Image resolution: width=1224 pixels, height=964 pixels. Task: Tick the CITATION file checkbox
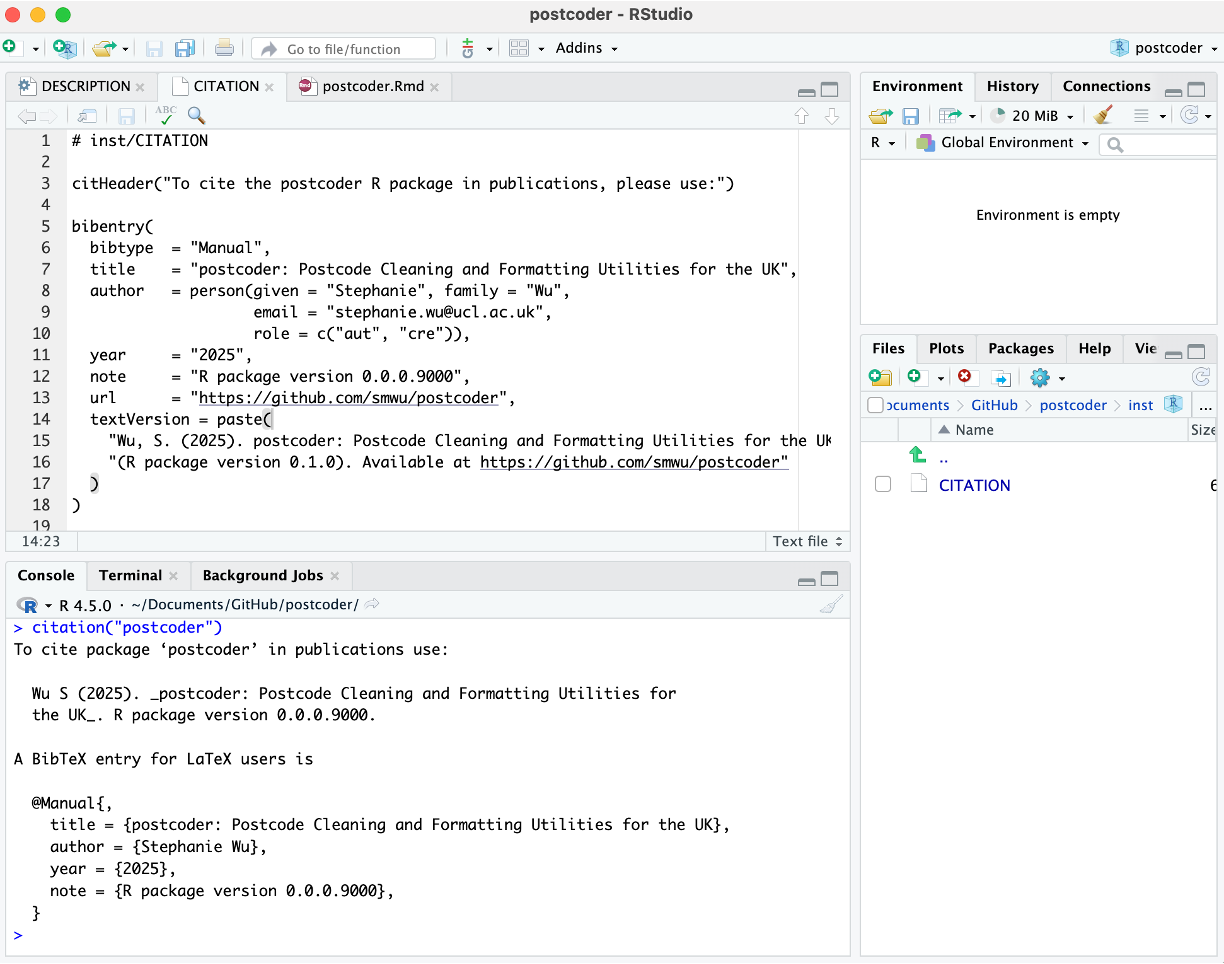click(882, 485)
